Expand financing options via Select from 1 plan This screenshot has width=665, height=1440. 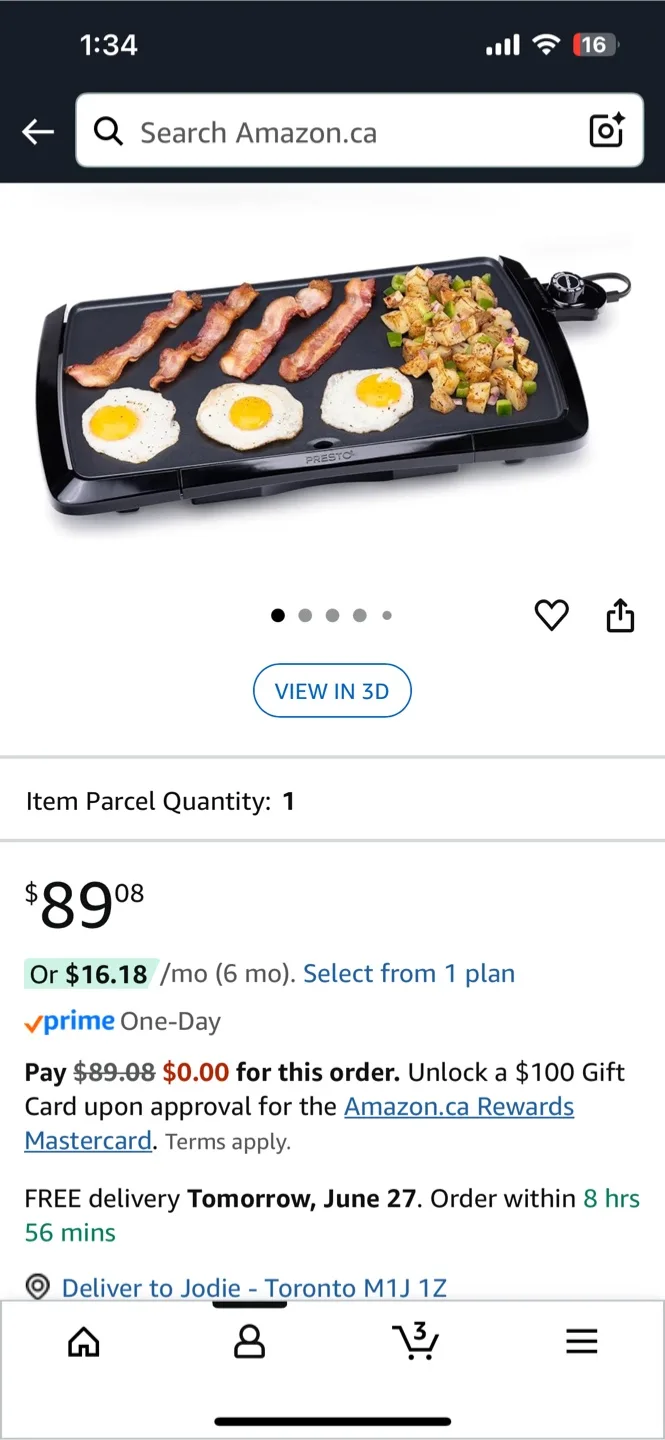click(x=409, y=973)
